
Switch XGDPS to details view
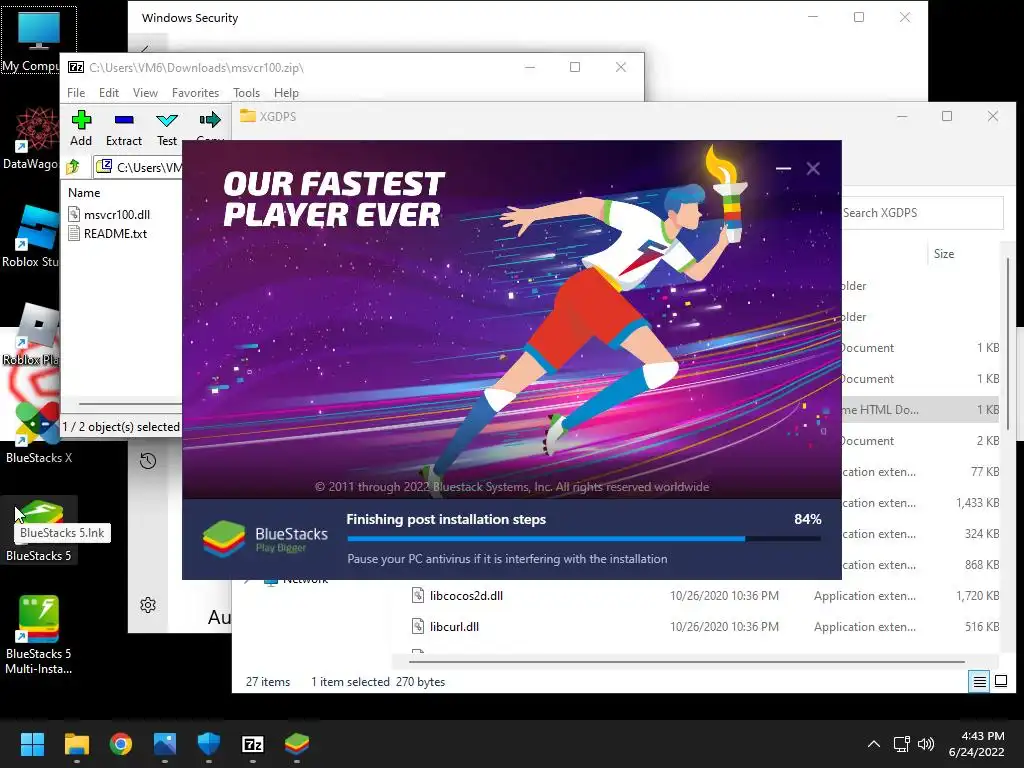(x=980, y=682)
